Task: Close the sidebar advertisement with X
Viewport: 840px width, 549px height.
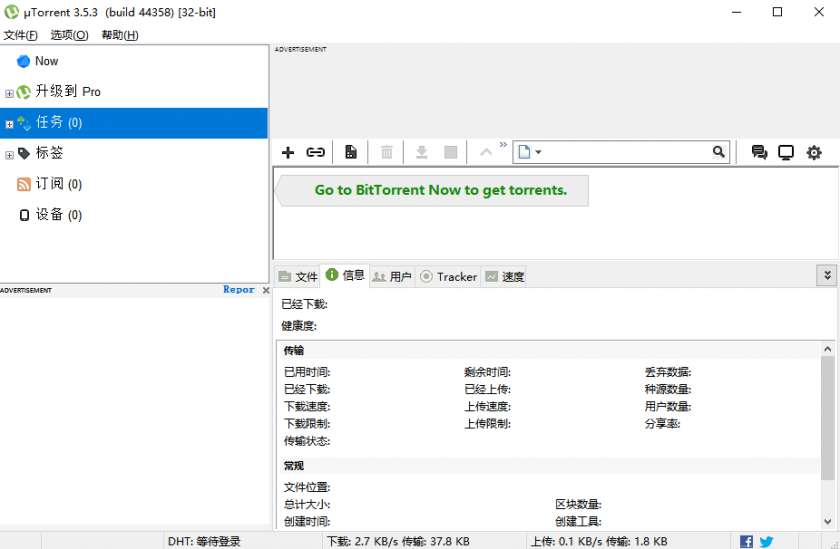Action: click(x=266, y=290)
